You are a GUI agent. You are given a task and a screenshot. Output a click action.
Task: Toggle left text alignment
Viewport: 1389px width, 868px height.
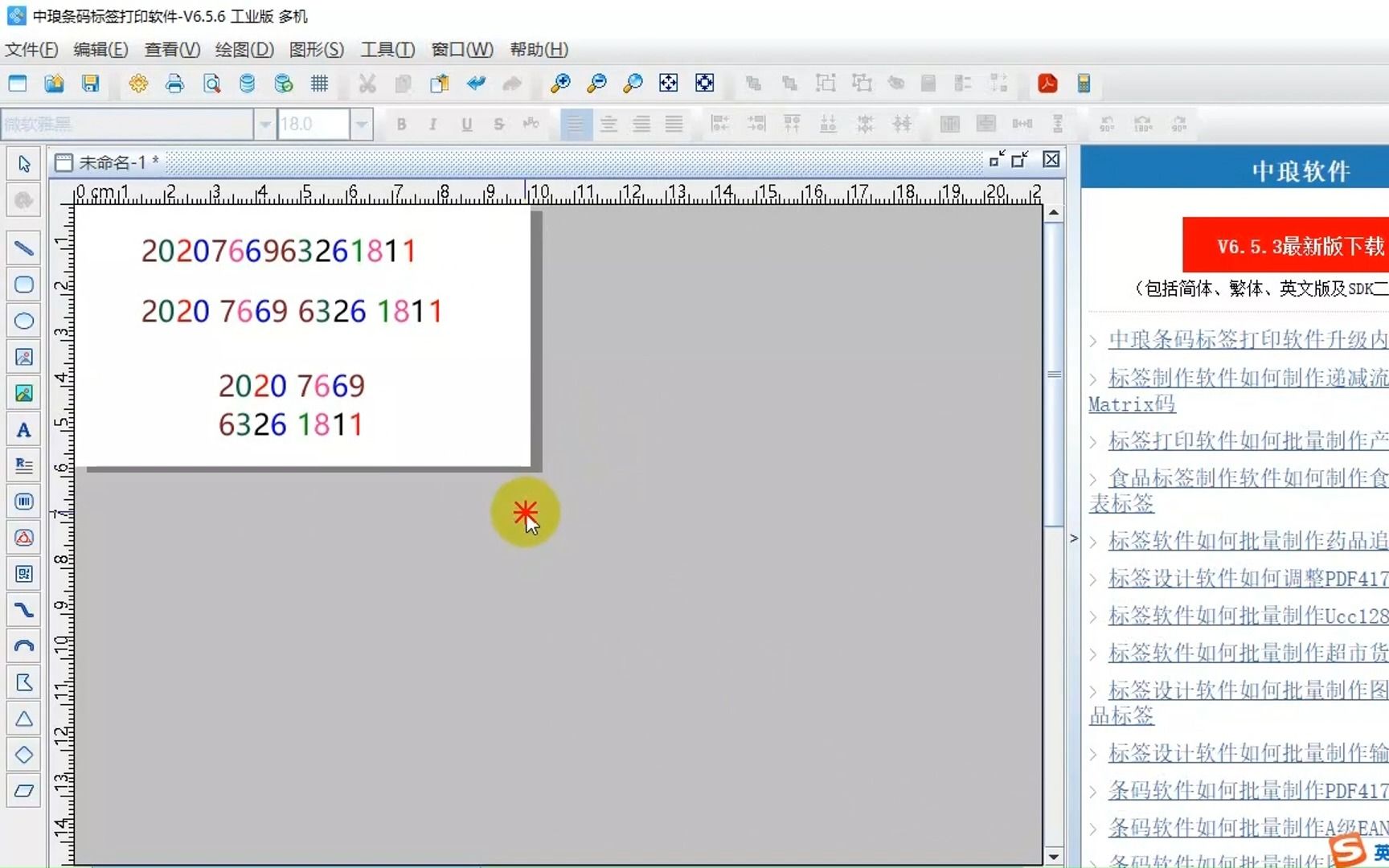pos(576,124)
